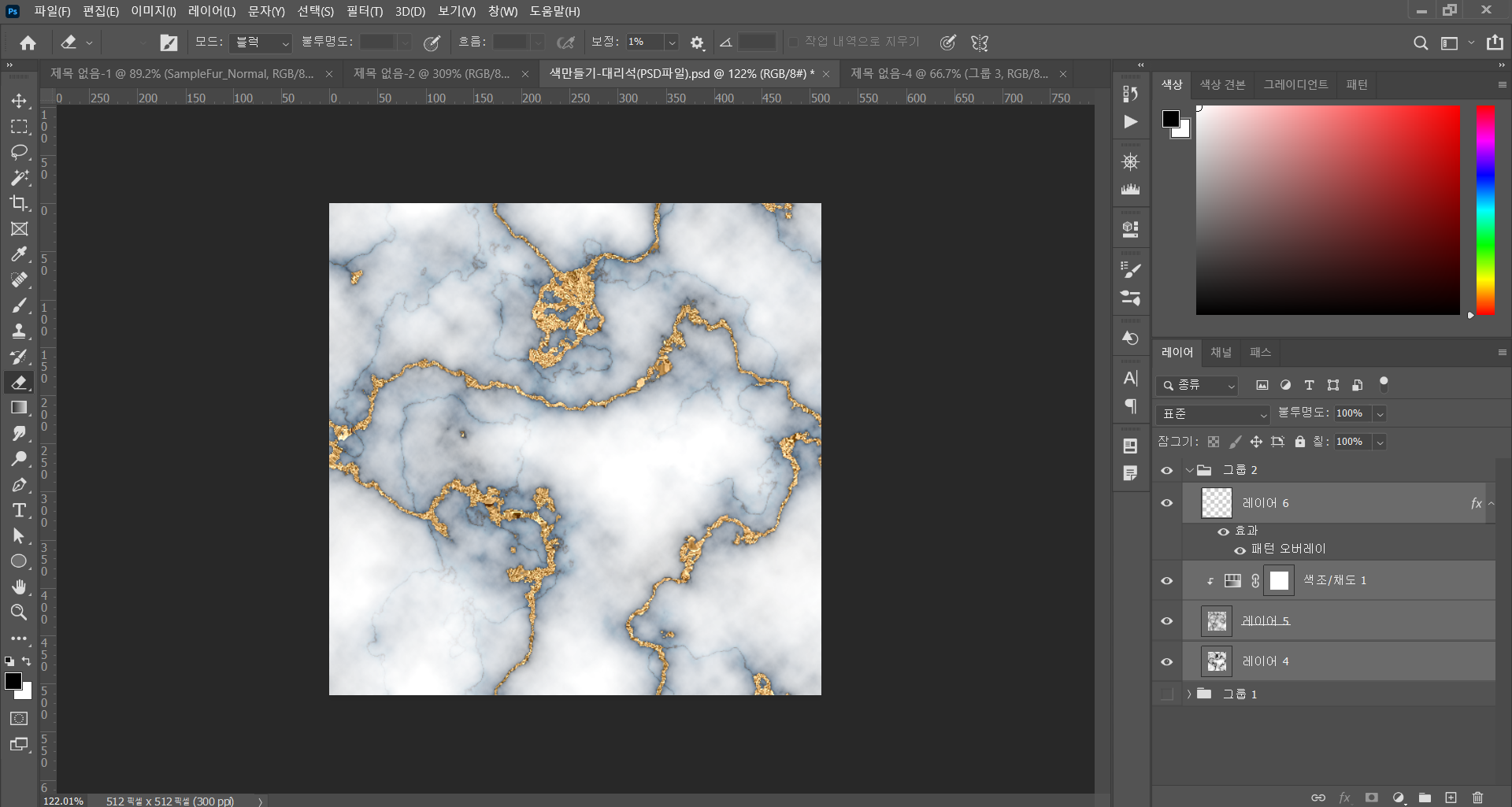This screenshot has height=807, width=1512.
Task: Open the 표준 blend mode dropdown
Action: tap(1213, 413)
